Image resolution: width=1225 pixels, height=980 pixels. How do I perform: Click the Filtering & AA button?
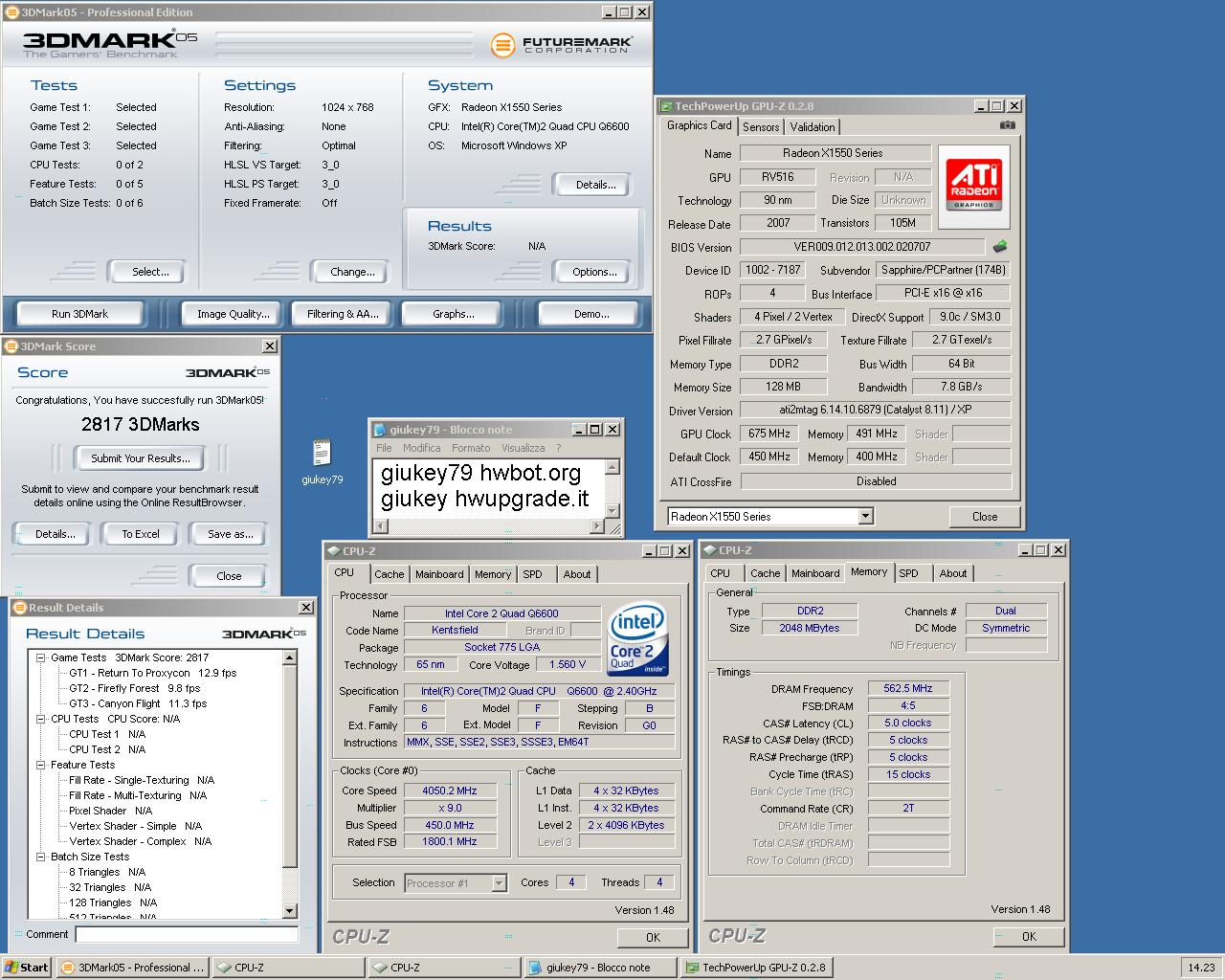pyautogui.click(x=343, y=314)
